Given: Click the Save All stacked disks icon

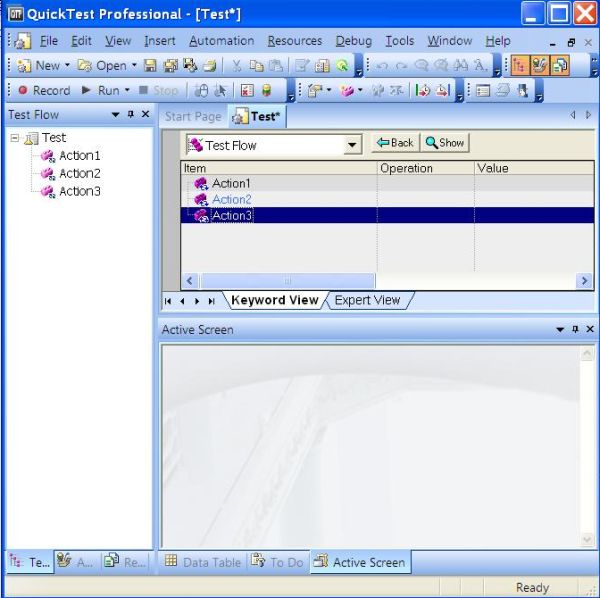Looking at the screenshot, I should 171,66.
